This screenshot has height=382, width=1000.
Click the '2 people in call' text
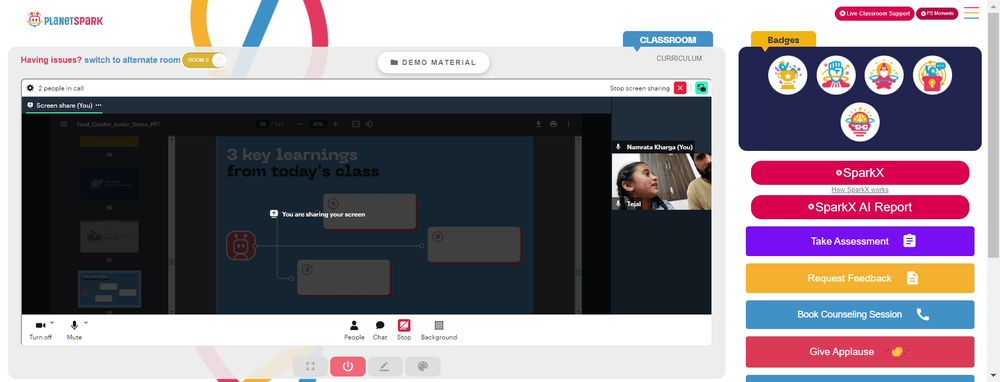(61, 88)
